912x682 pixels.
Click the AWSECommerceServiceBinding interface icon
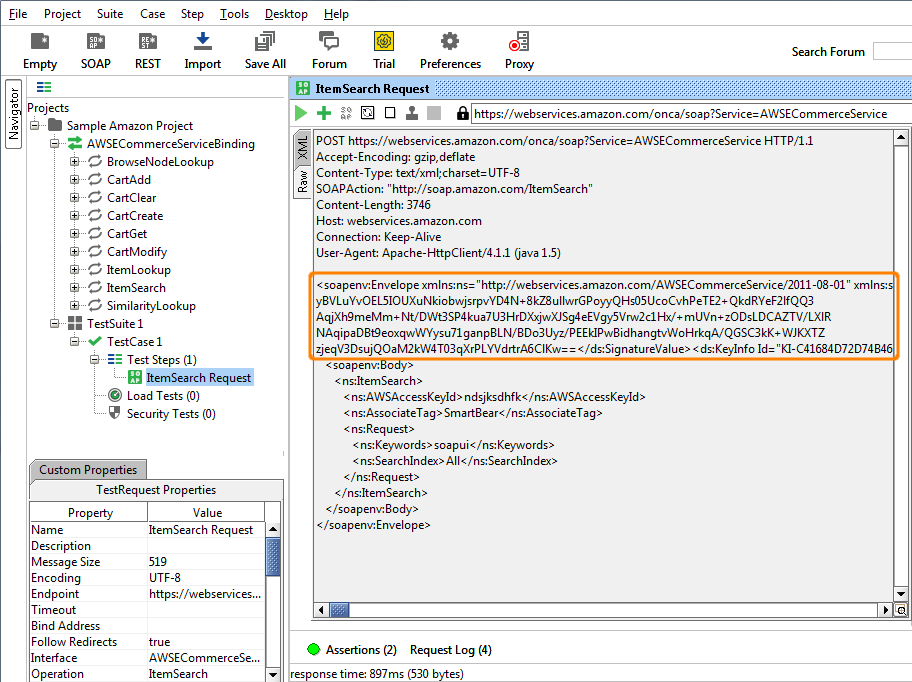tap(75, 143)
